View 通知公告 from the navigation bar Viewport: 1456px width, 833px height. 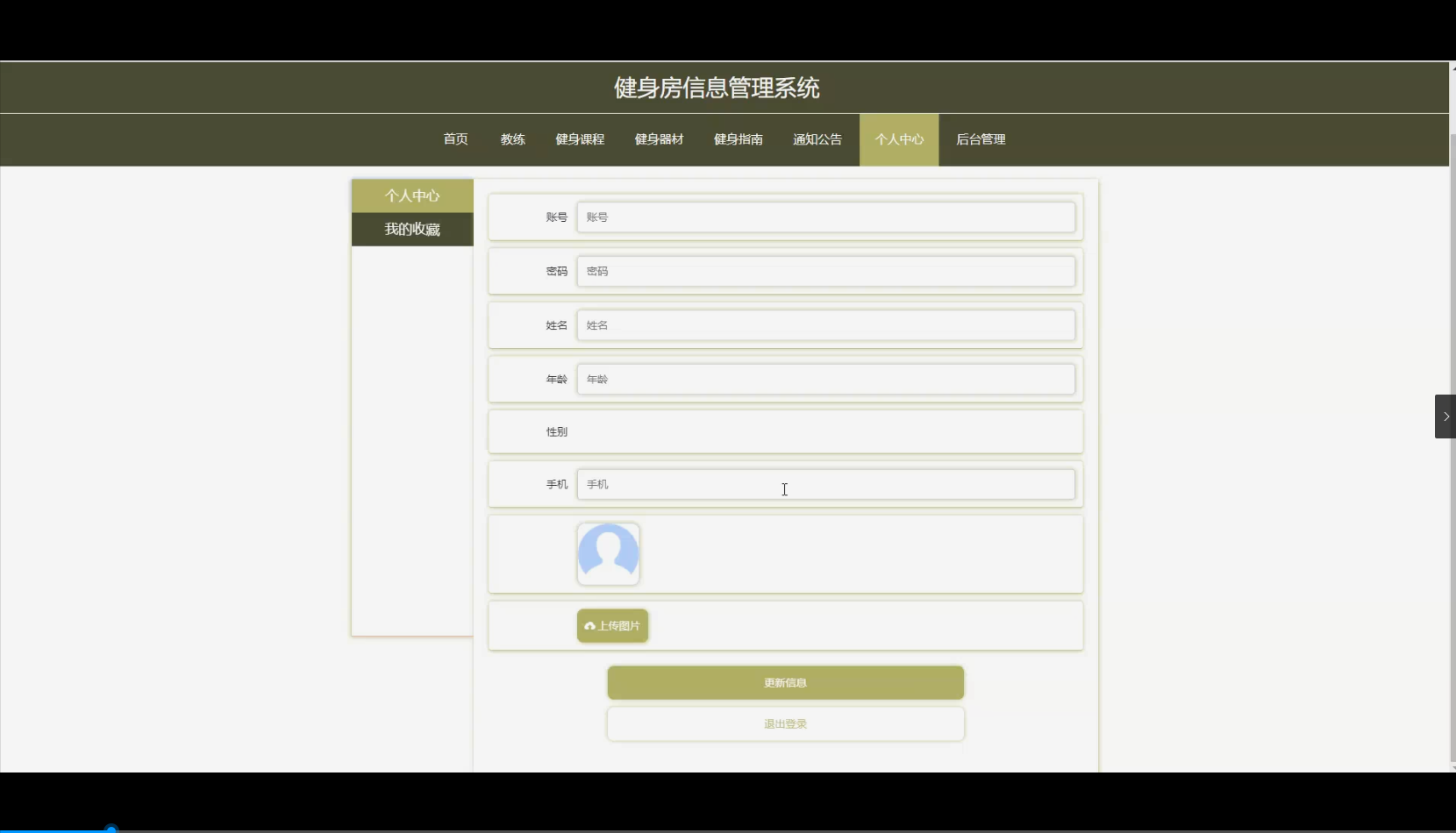(817, 139)
